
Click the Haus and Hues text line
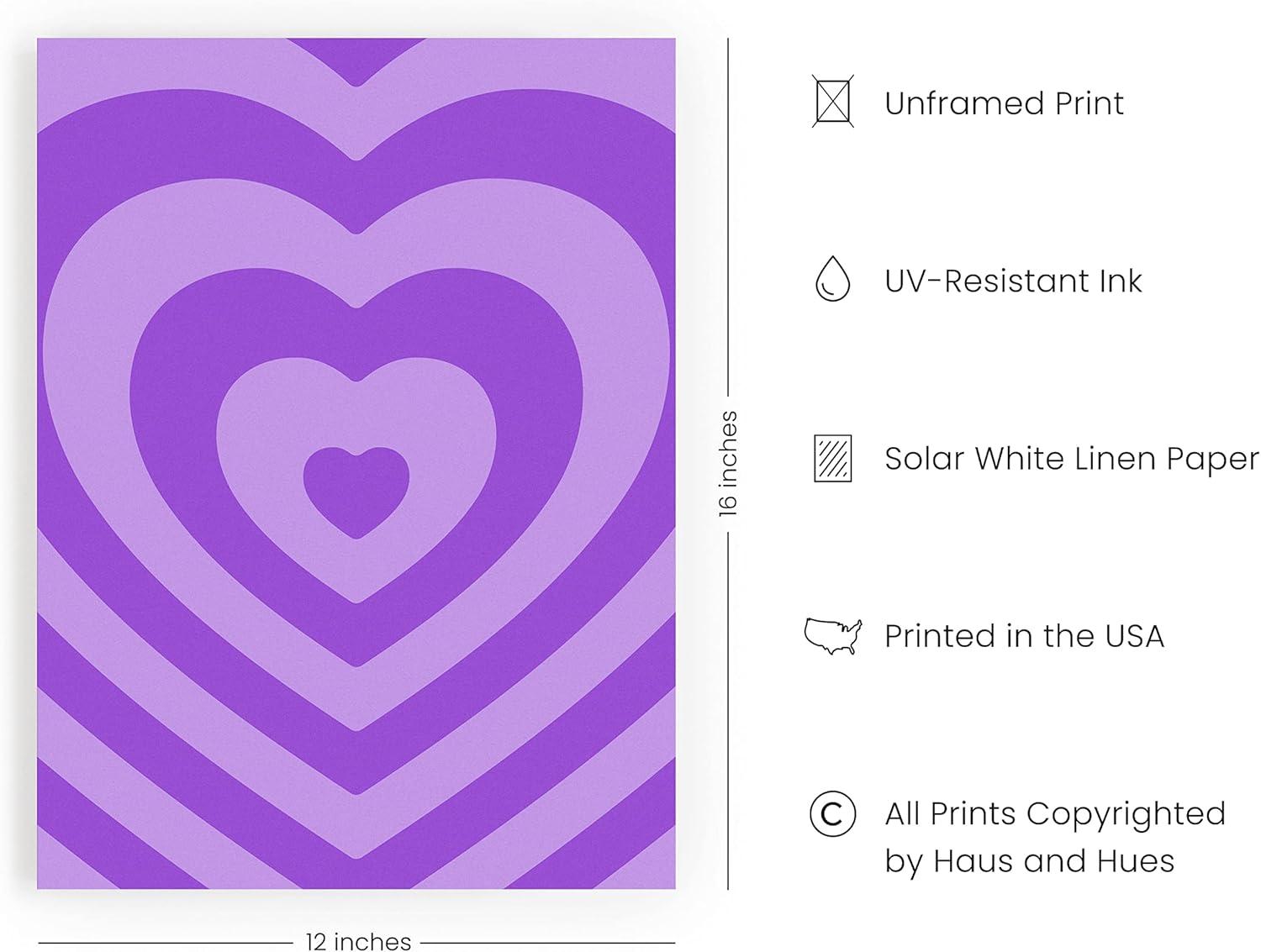pyautogui.click(x=1029, y=861)
